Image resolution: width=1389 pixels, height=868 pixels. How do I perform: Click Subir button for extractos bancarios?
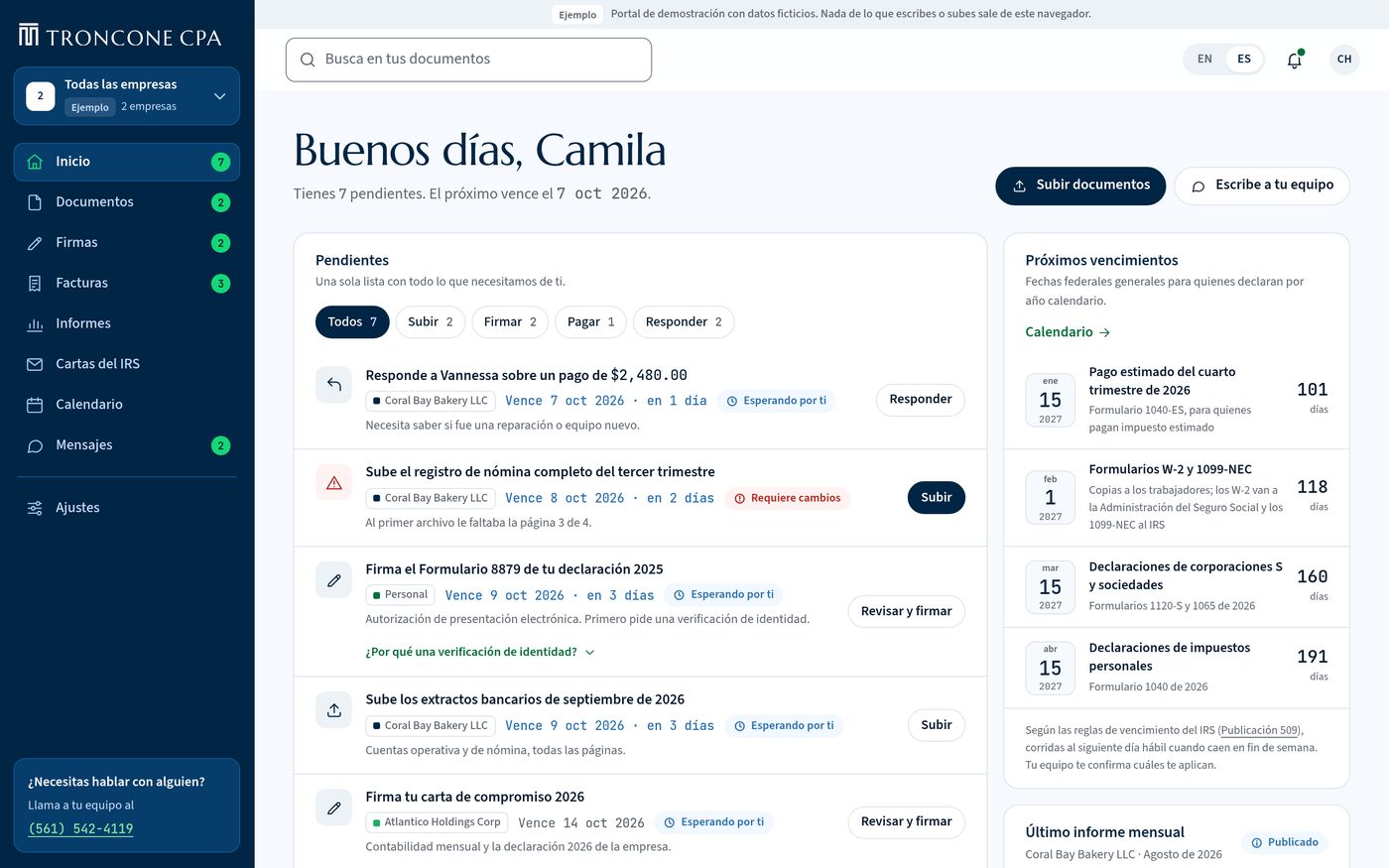[936, 725]
